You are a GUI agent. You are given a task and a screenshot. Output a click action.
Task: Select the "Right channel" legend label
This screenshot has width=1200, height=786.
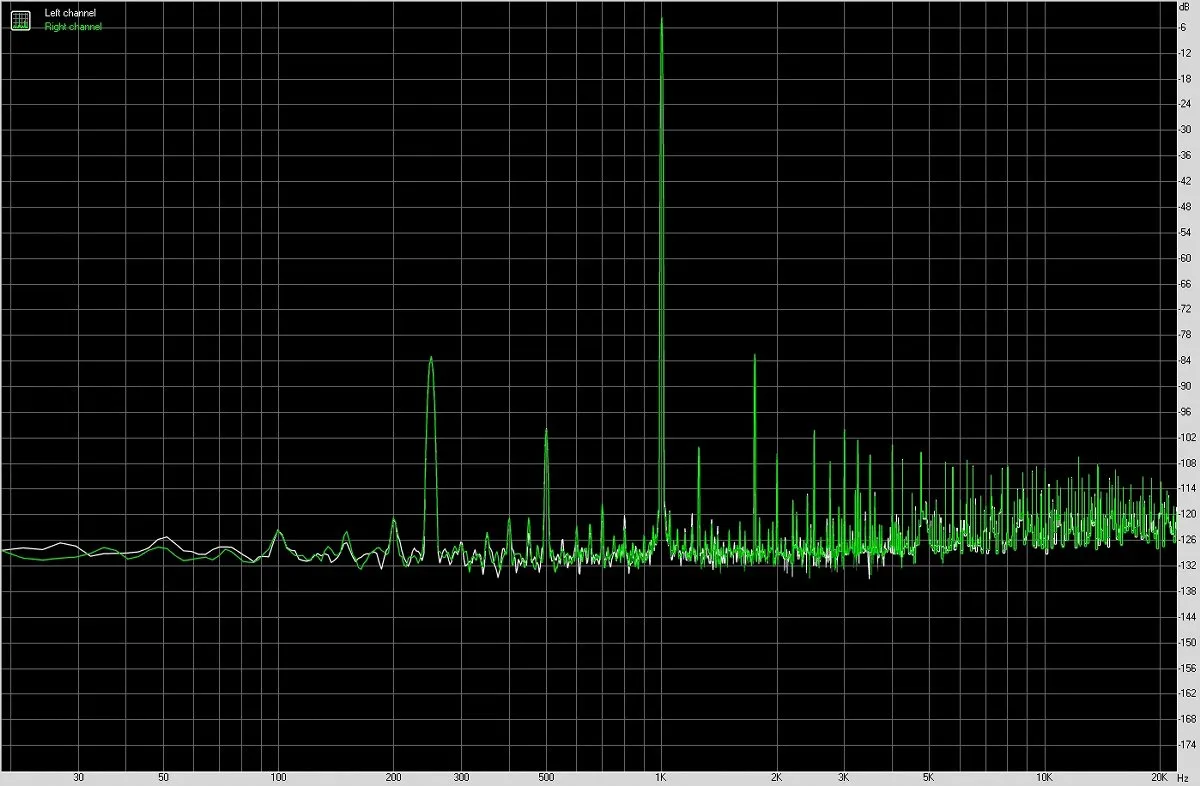[x=73, y=27]
